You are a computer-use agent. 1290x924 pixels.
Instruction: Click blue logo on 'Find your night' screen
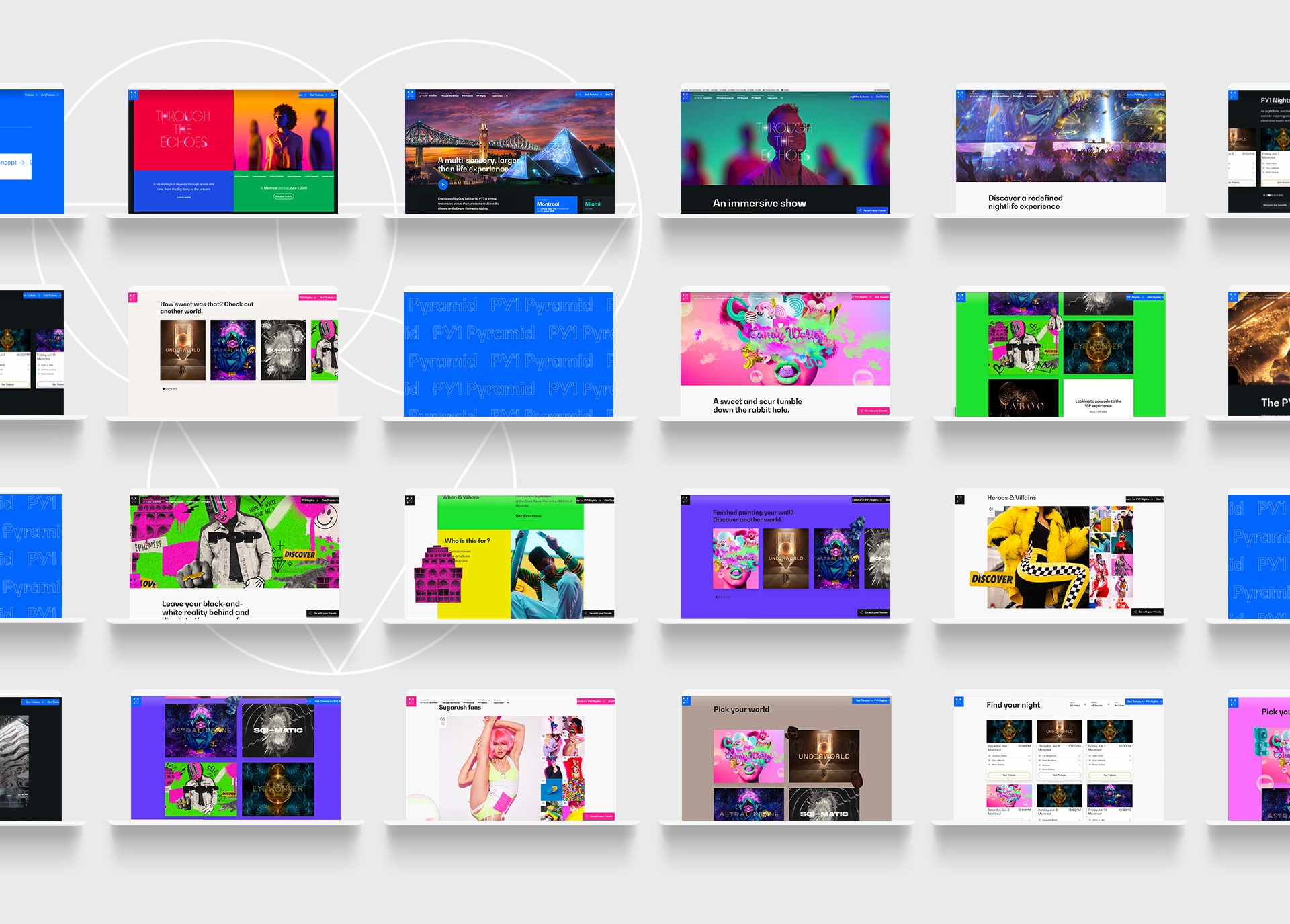(x=959, y=702)
